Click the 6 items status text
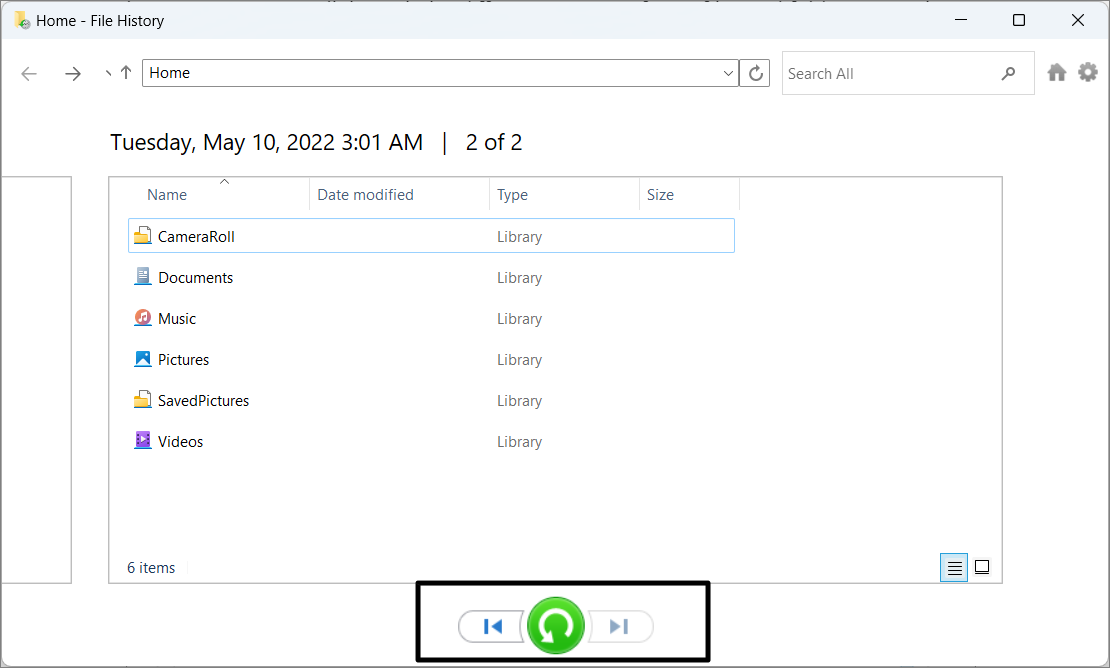The width and height of the screenshot is (1110, 668). click(x=151, y=568)
